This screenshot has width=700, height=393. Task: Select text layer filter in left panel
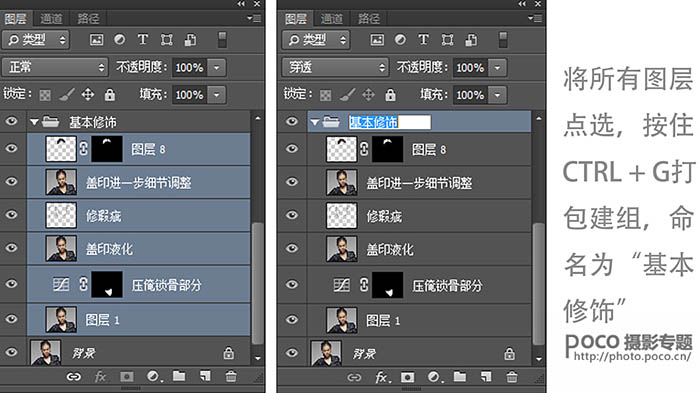(x=143, y=39)
